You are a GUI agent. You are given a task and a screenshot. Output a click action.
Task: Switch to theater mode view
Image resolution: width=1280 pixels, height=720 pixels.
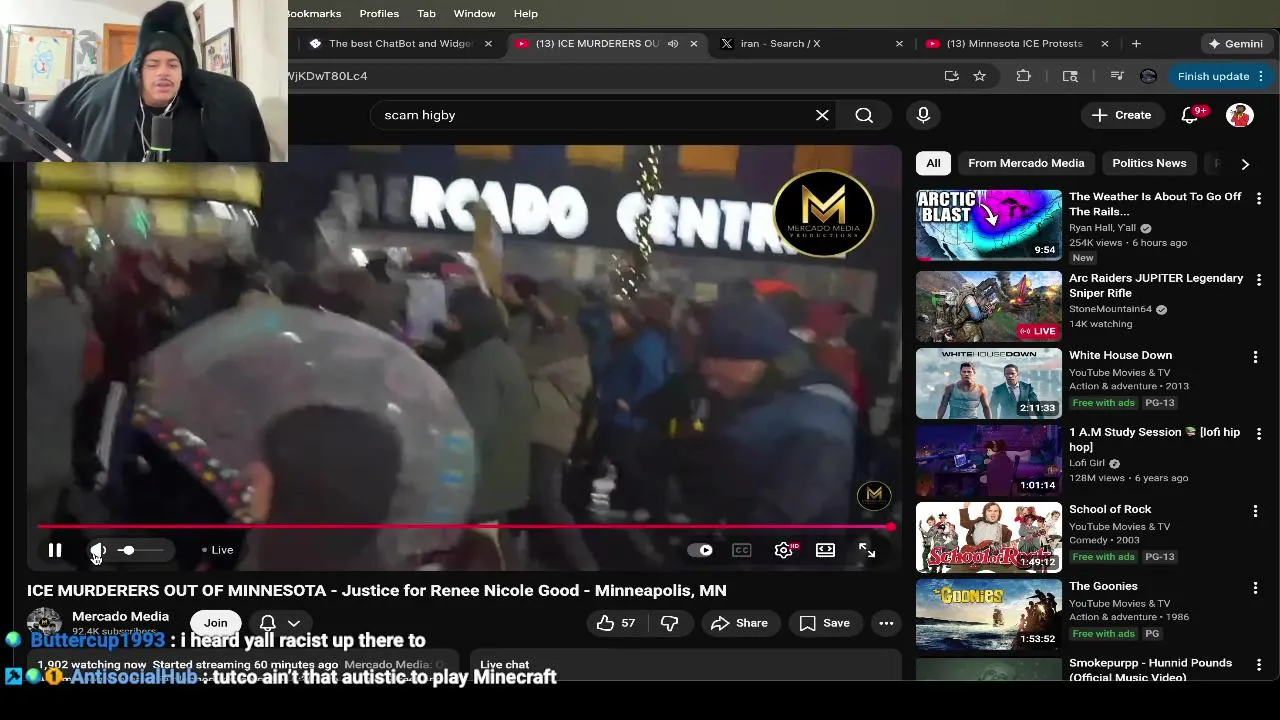pyautogui.click(x=825, y=550)
